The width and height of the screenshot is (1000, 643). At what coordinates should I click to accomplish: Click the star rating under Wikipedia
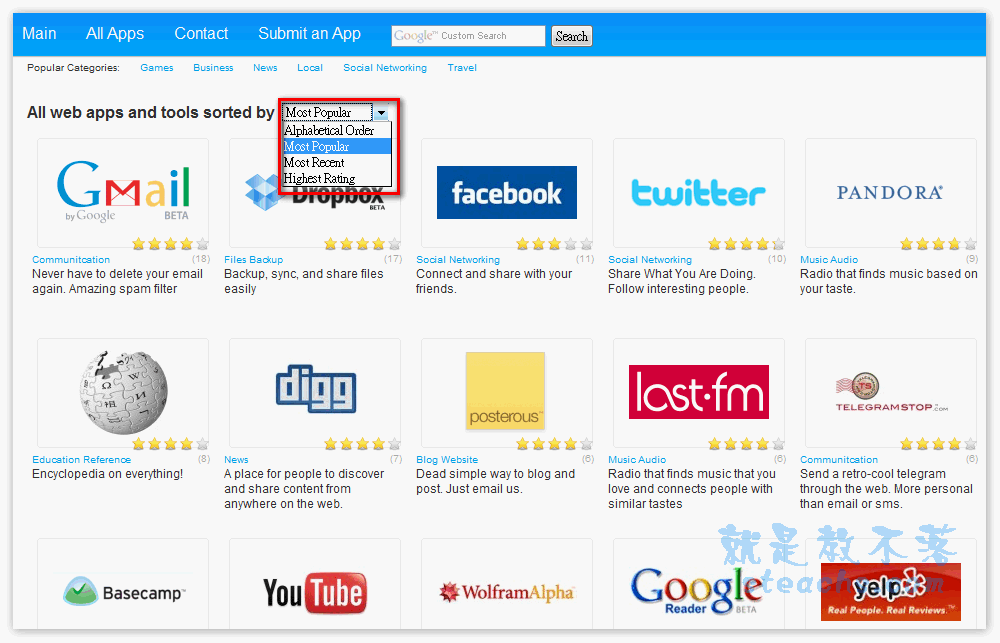pos(170,444)
